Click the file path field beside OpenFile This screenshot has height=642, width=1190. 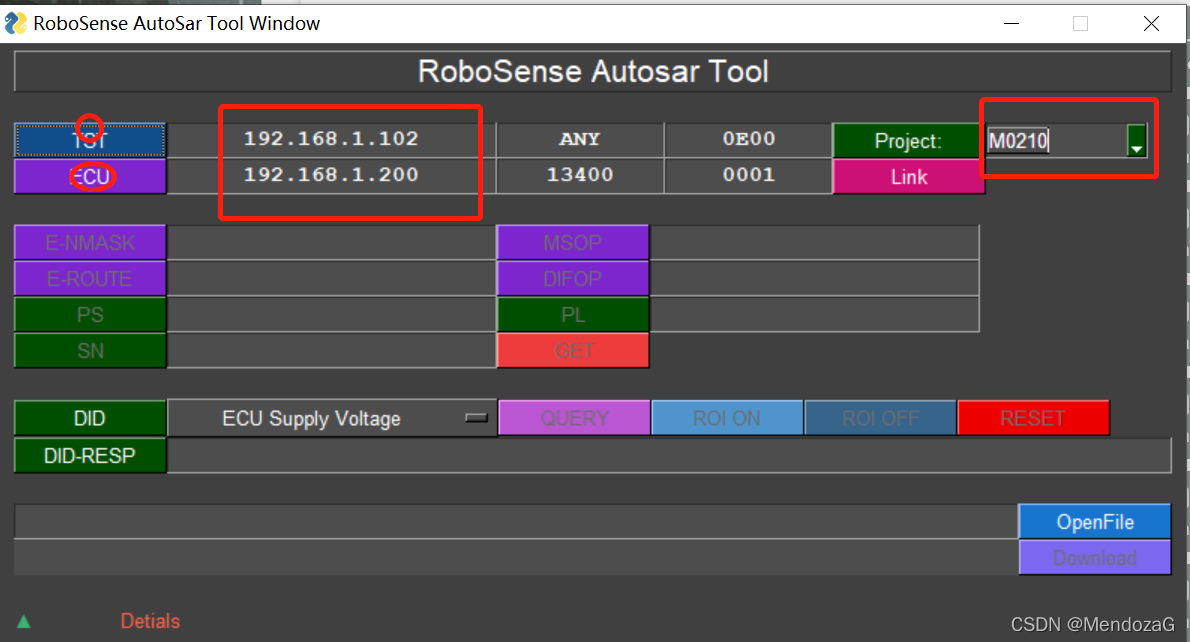click(516, 521)
